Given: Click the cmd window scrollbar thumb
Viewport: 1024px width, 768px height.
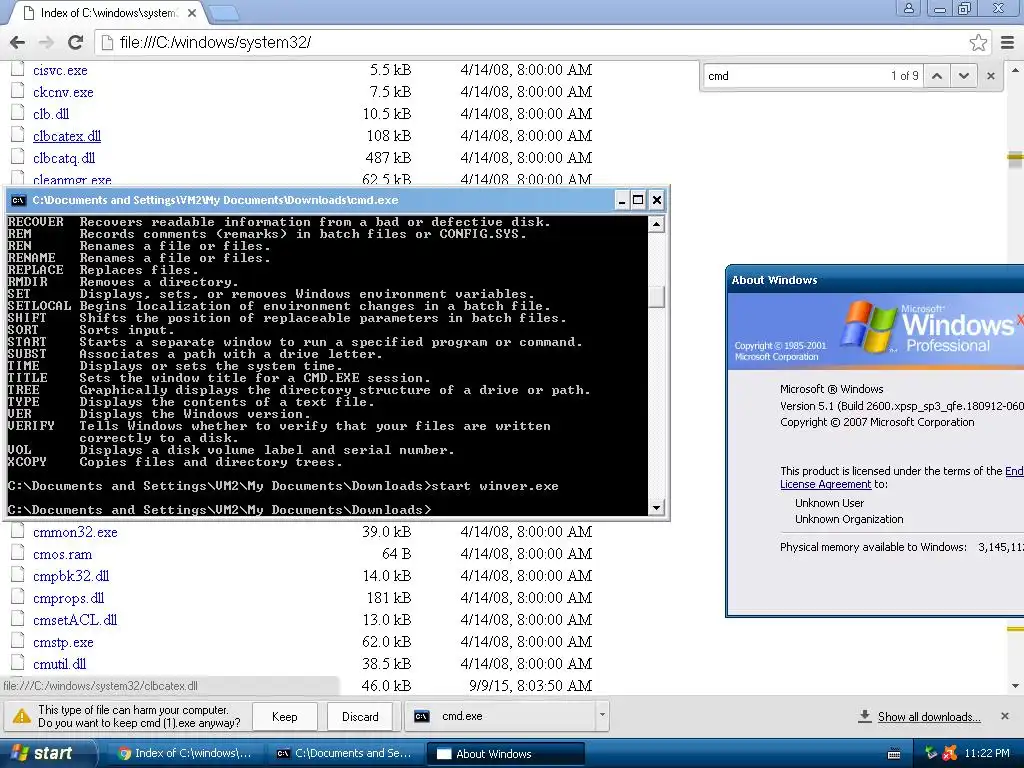Looking at the screenshot, I should pyautogui.click(x=656, y=296).
